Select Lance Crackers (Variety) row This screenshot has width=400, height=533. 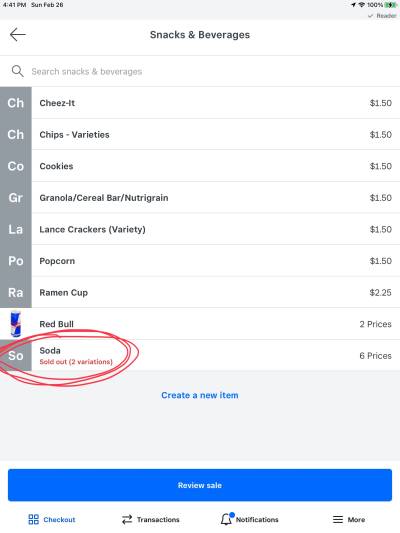pos(200,229)
